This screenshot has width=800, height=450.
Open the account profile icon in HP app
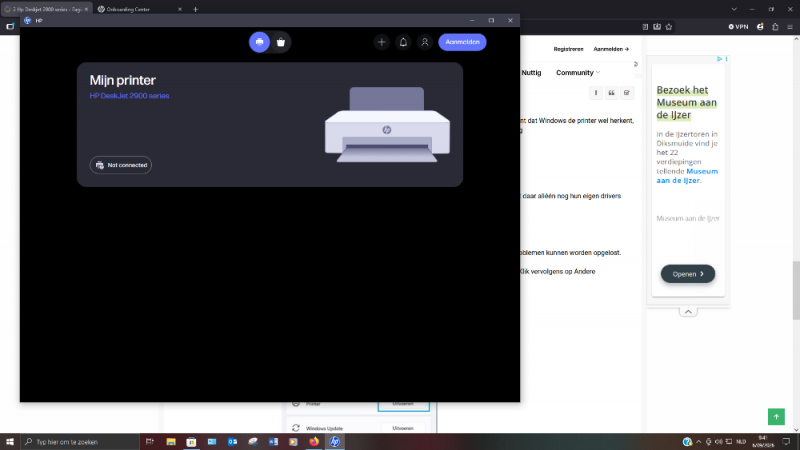click(424, 42)
